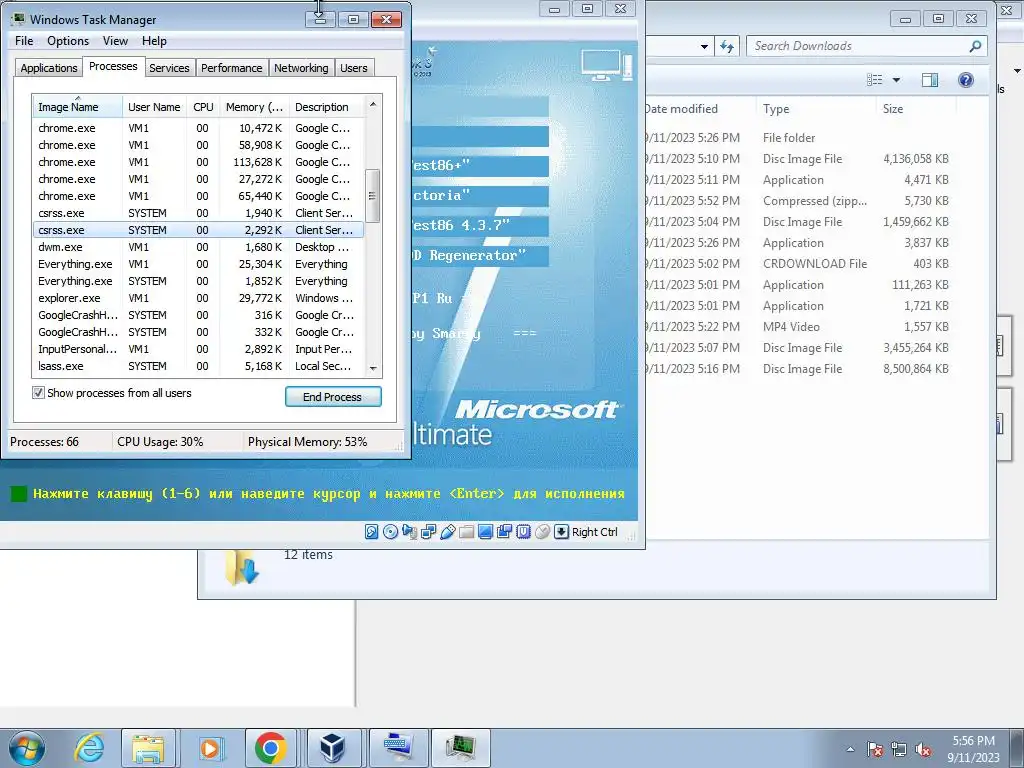Switch to the Applications tab
This screenshot has width=1024, height=768.
click(48, 68)
